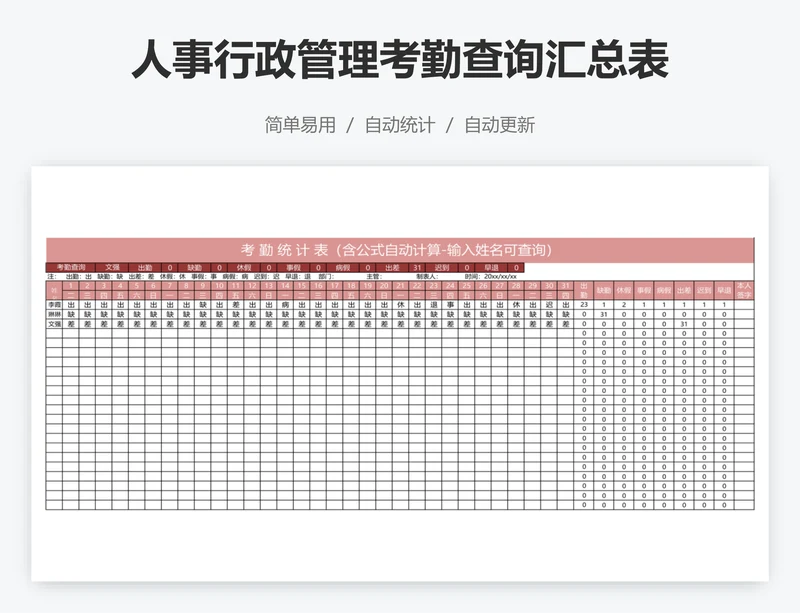The height and width of the screenshot is (613, 800).
Task: Click the 时间 20xx/xx/xx date field
Action: coord(491,276)
